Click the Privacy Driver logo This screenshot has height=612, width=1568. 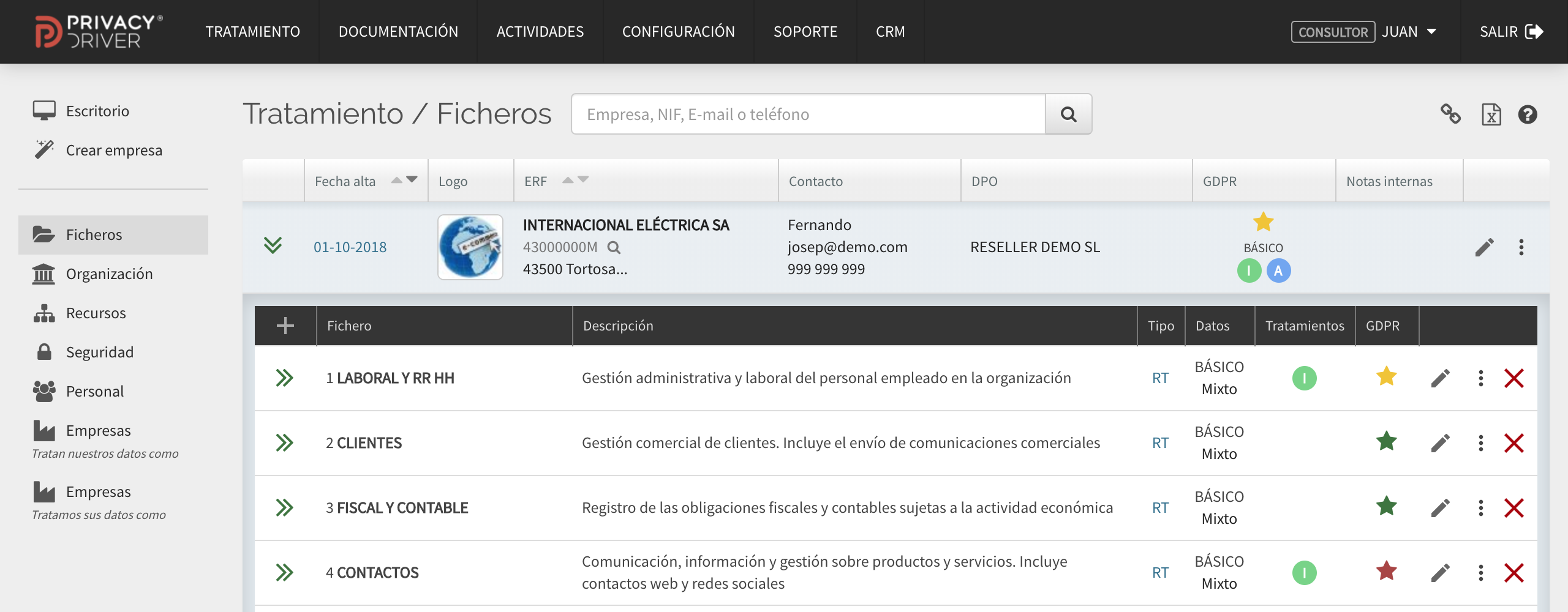[x=99, y=31]
